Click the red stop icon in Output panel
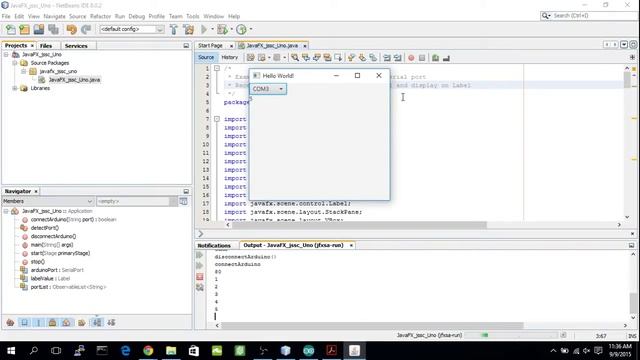Image resolution: width=640 pixels, height=360 pixels. [200, 277]
